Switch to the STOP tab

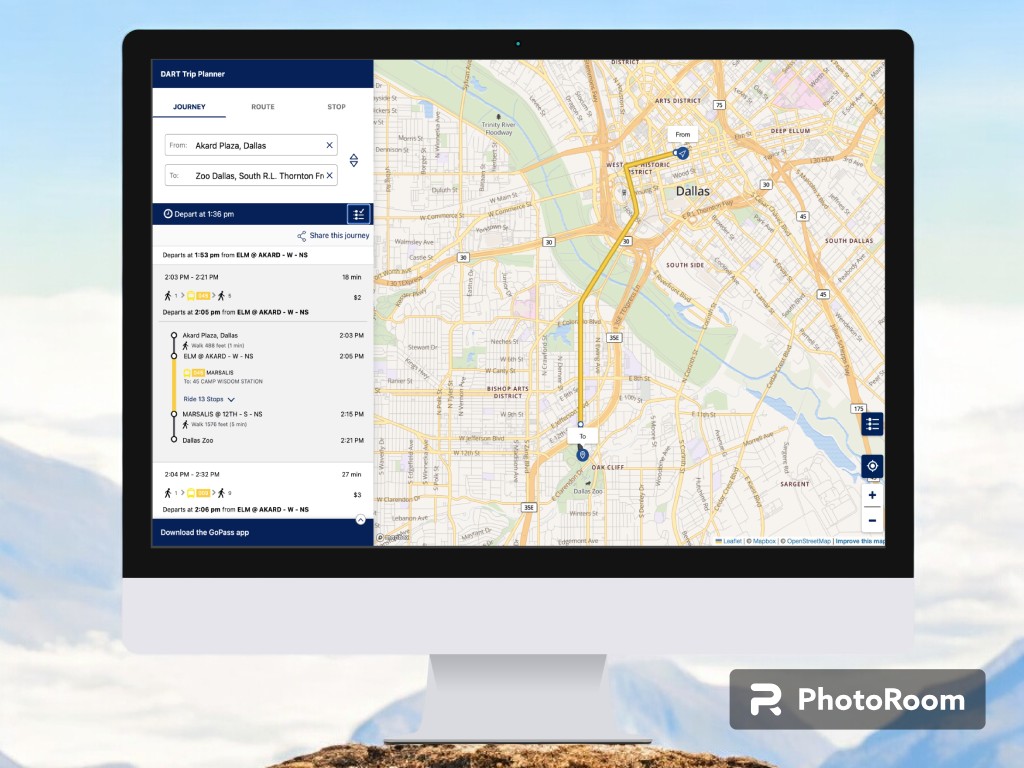point(336,107)
